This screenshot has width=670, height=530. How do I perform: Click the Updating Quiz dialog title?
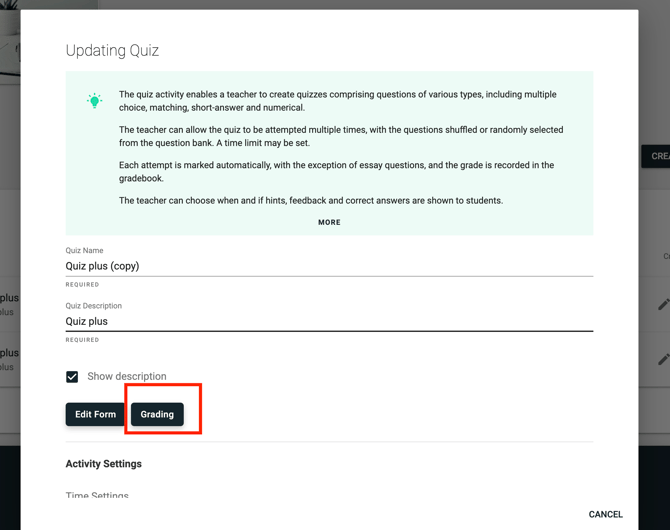[x=112, y=50]
